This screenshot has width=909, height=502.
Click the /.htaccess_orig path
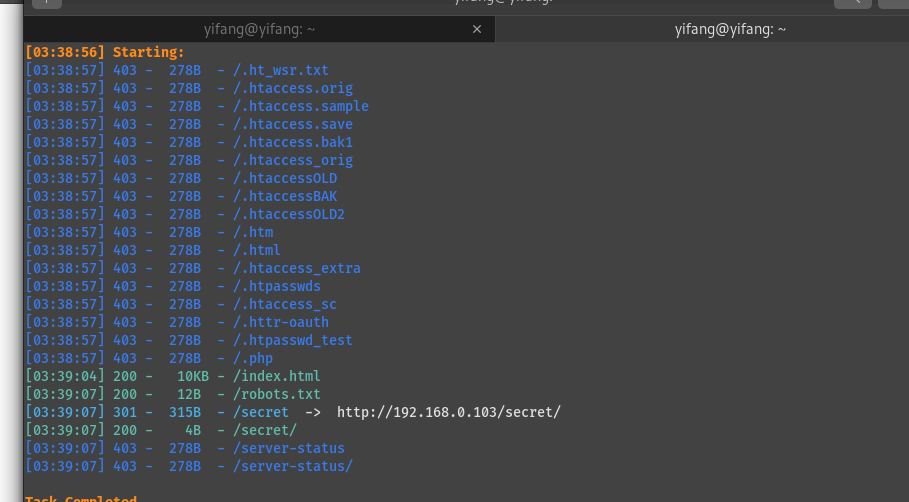293,160
